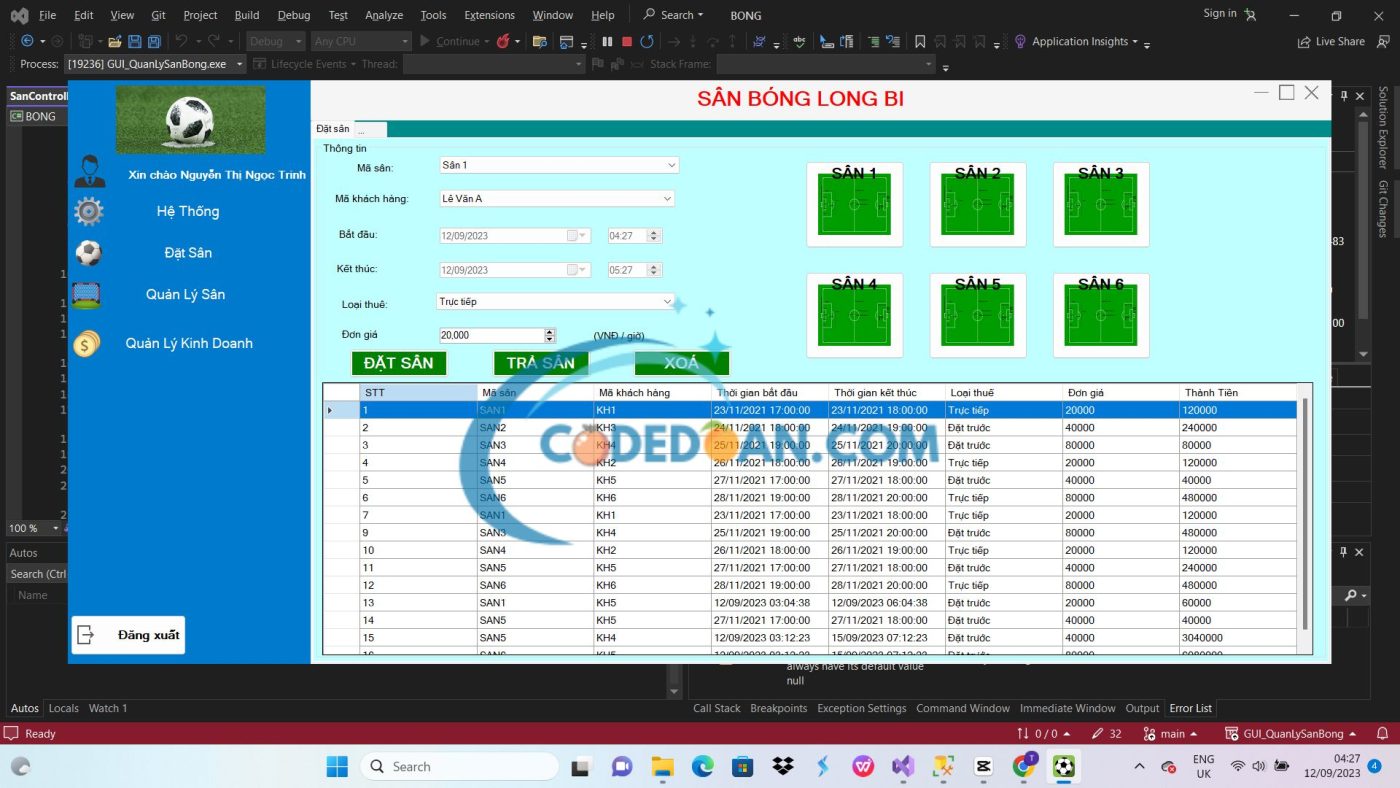Click the goal net icon for Quản Lý Sân
This screenshot has height=788, width=1400.
coord(86,295)
